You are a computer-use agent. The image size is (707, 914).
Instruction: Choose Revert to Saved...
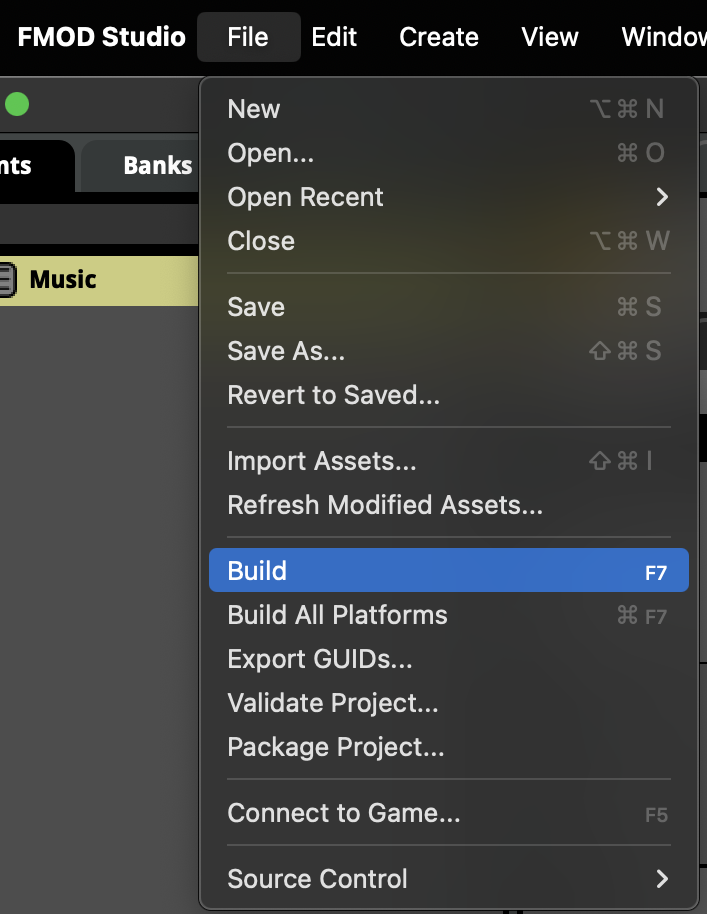coord(333,395)
